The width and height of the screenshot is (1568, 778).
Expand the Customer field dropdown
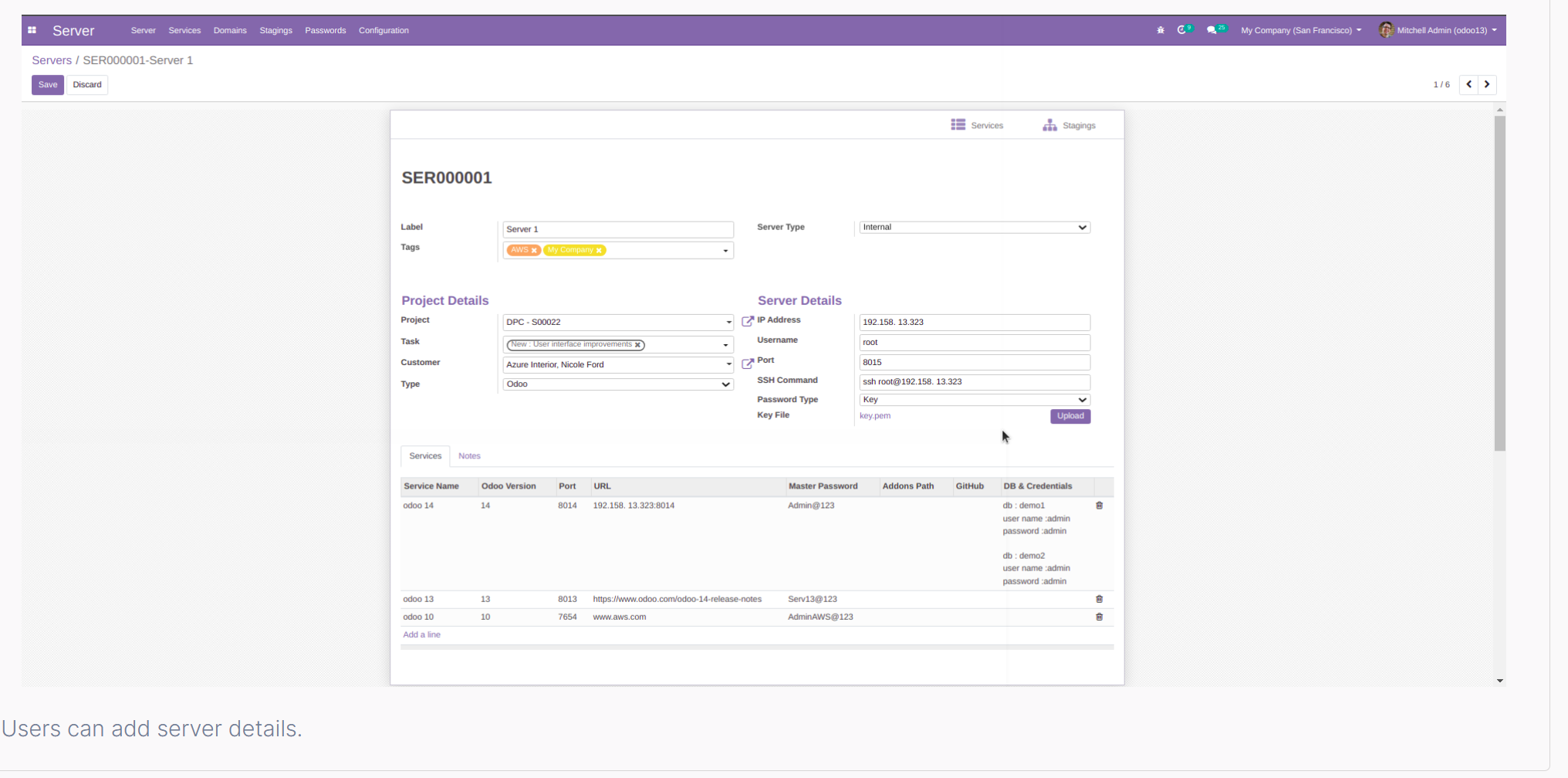[726, 364]
